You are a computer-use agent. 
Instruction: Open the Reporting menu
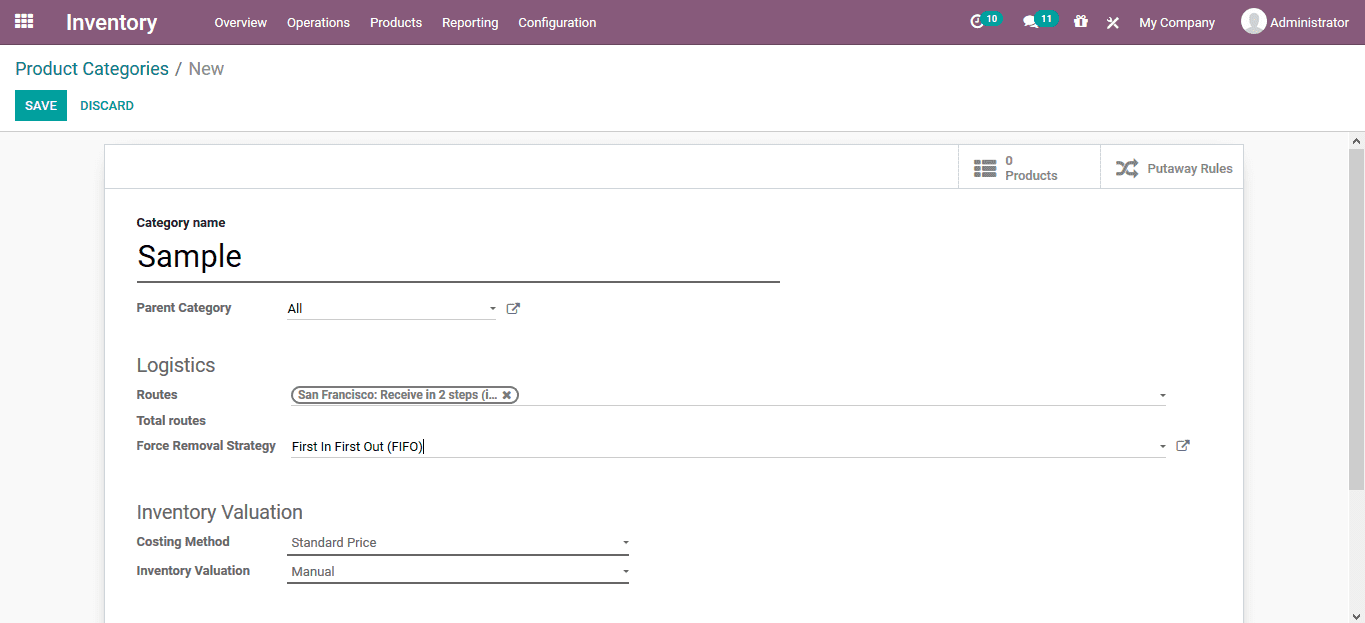coord(470,22)
